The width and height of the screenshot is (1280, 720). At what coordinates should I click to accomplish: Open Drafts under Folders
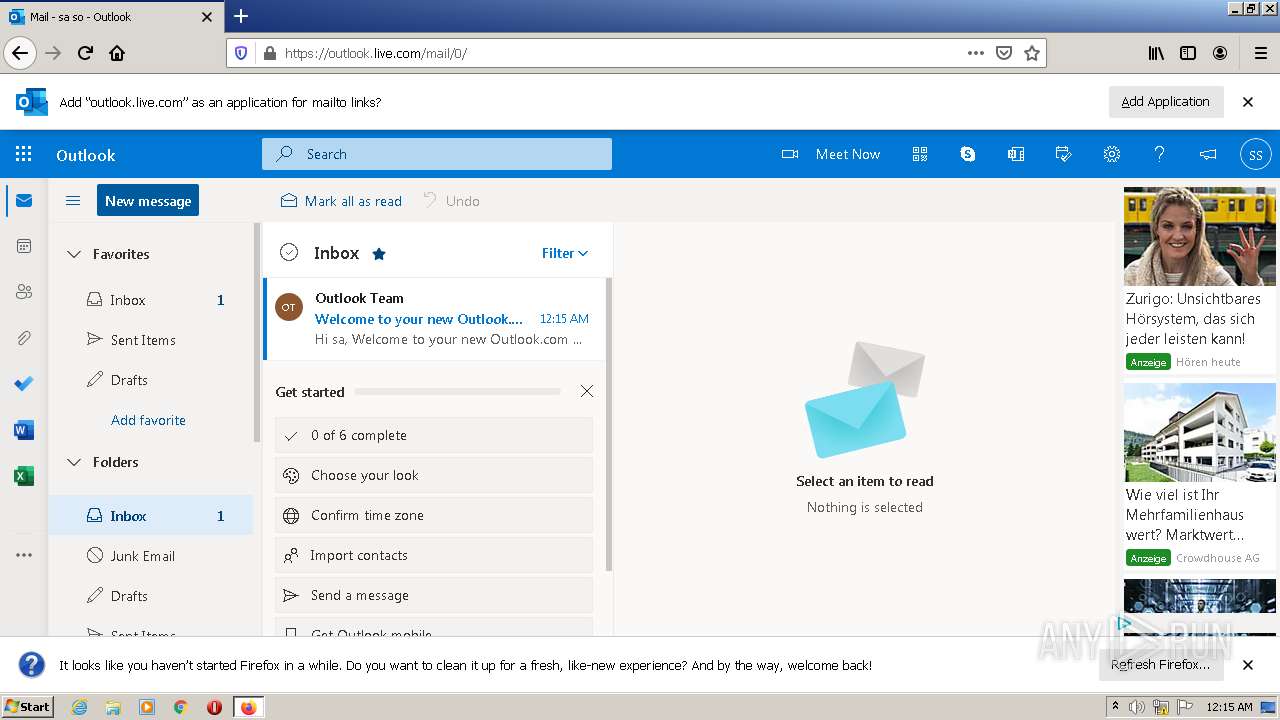tap(151, 596)
